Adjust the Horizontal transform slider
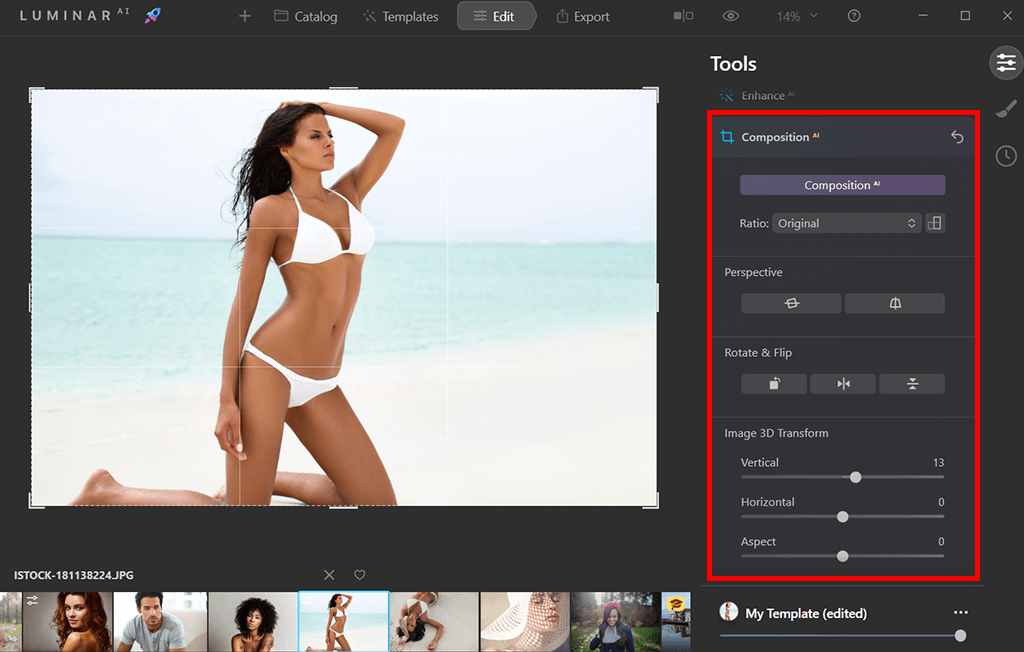1024x652 pixels. pos(842,517)
